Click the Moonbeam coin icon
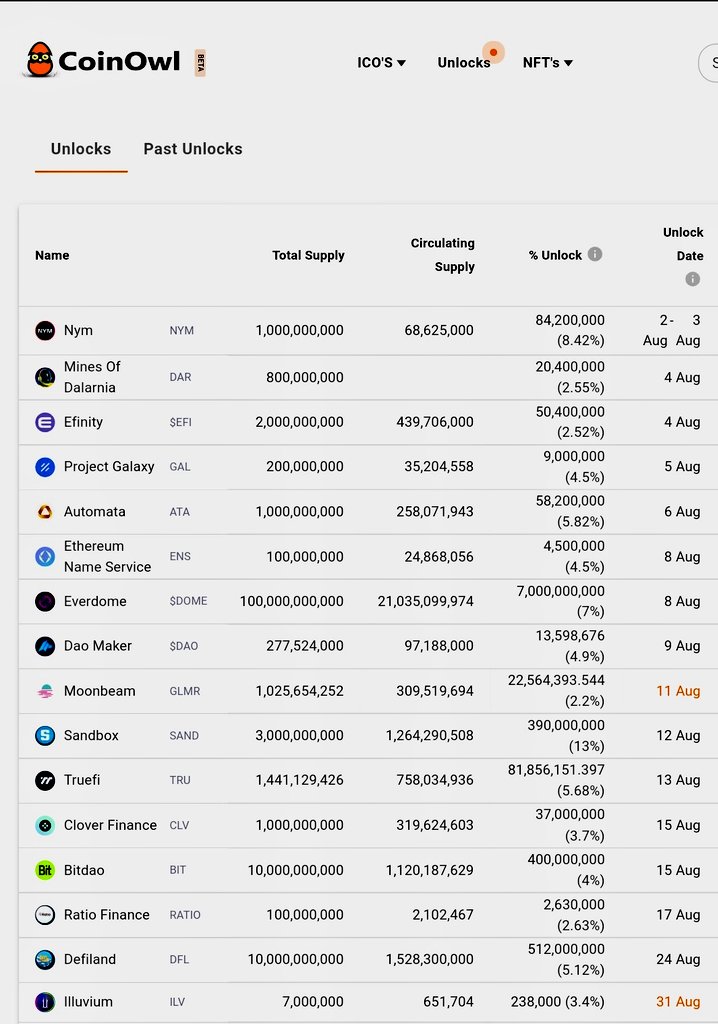The image size is (718, 1024). [45, 691]
